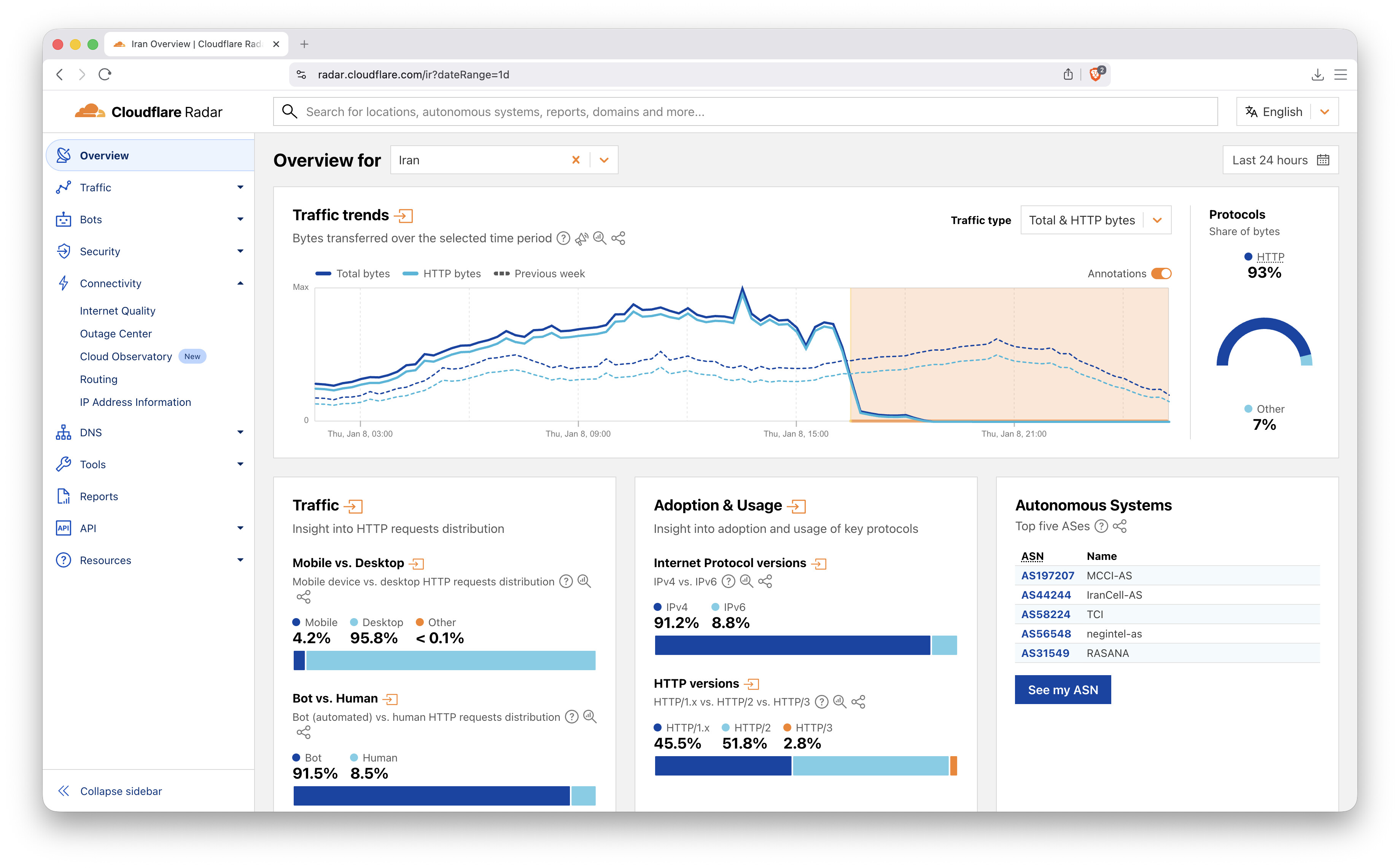Click the Brave shields icon in address bar
The width and height of the screenshot is (1400, 868).
click(1096, 74)
